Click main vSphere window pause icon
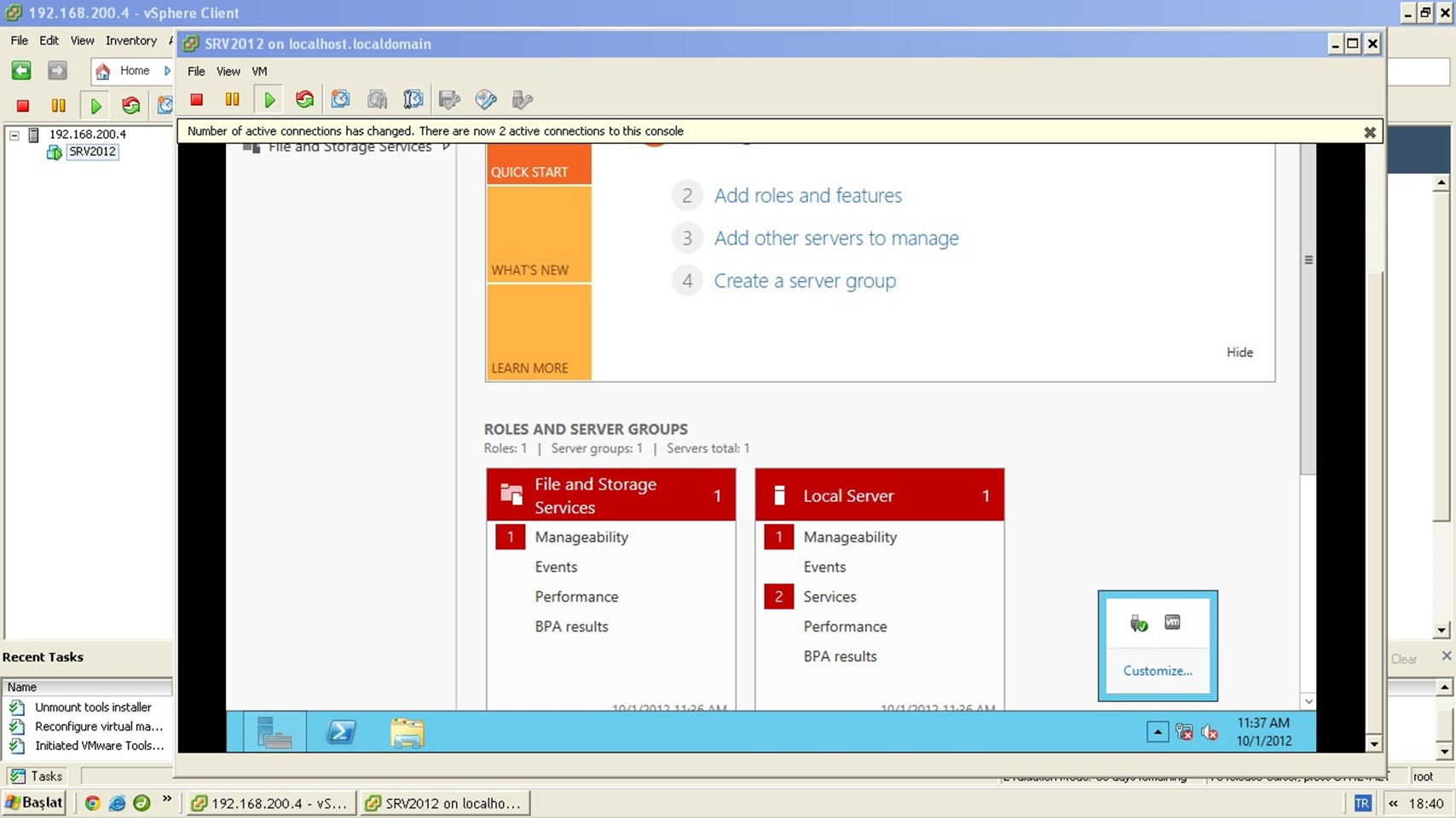This screenshot has width=1456, height=818. (x=58, y=106)
